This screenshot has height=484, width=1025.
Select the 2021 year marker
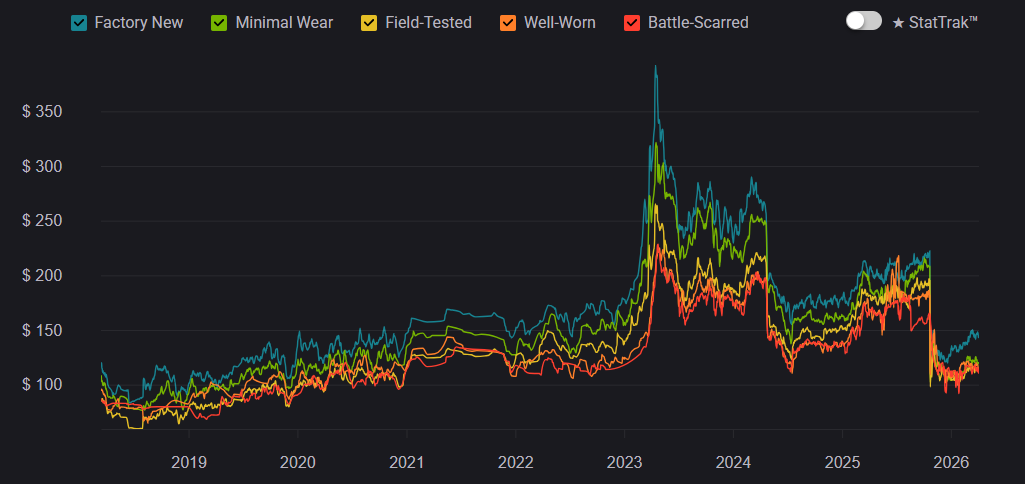pos(406,463)
